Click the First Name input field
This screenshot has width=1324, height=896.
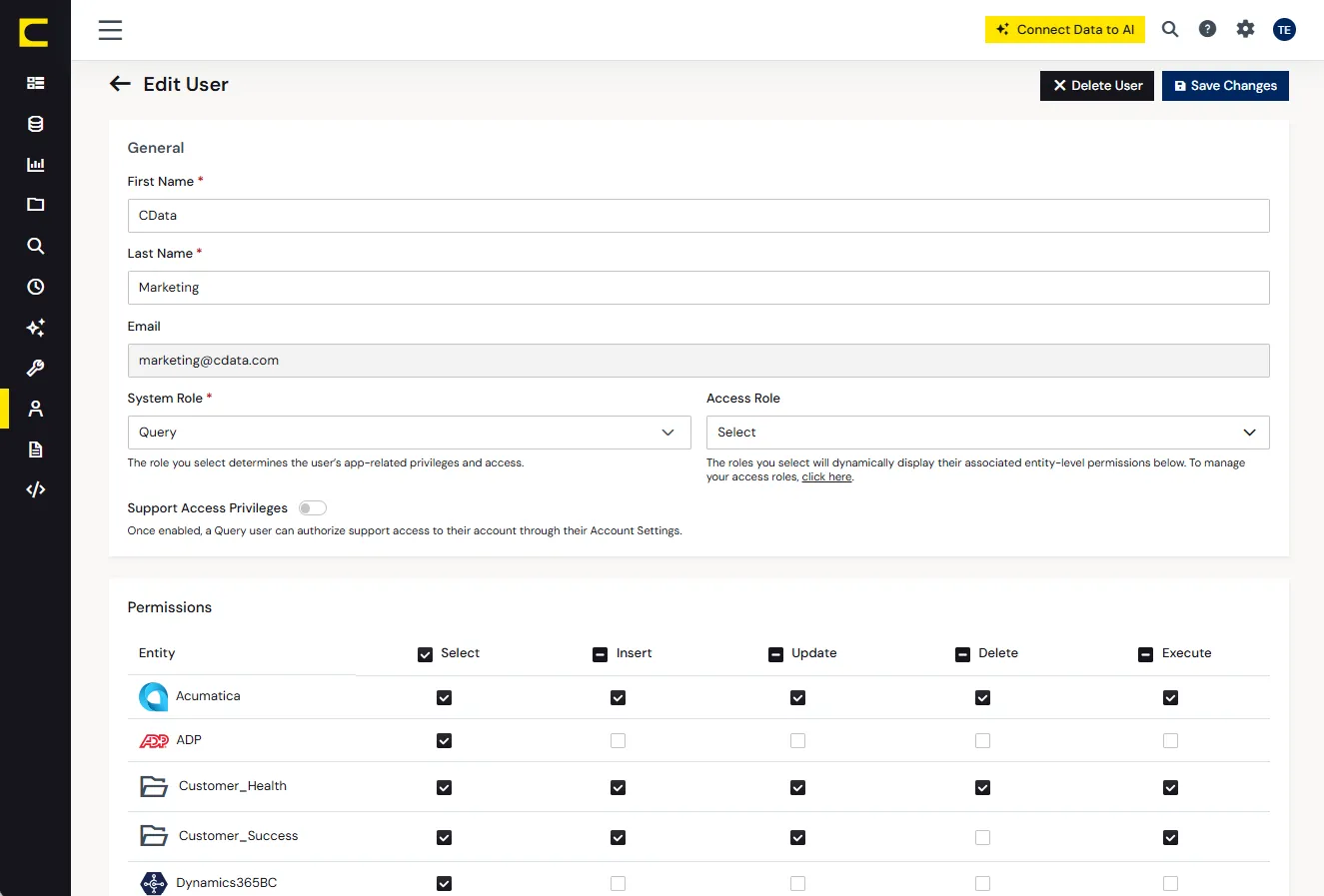pos(698,216)
